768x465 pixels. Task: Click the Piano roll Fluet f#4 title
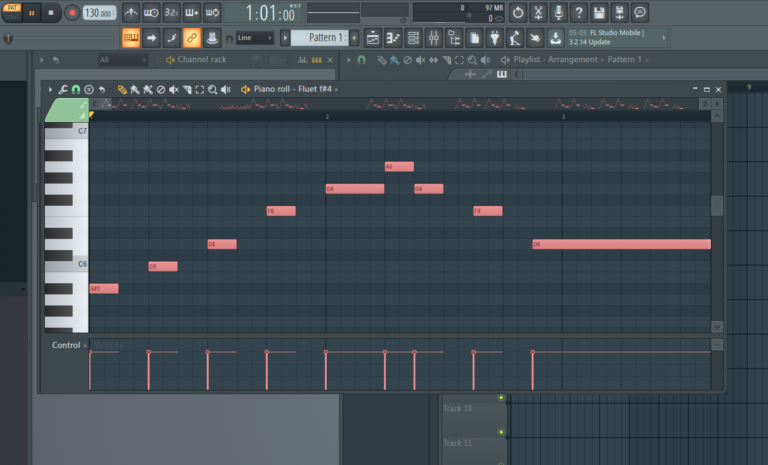tap(292, 89)
